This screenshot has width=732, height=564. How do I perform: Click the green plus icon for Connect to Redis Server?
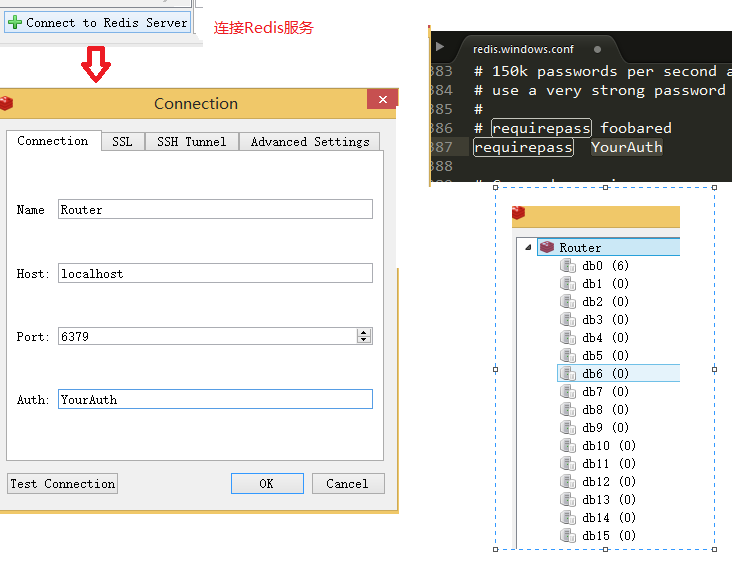coord(15,22)
